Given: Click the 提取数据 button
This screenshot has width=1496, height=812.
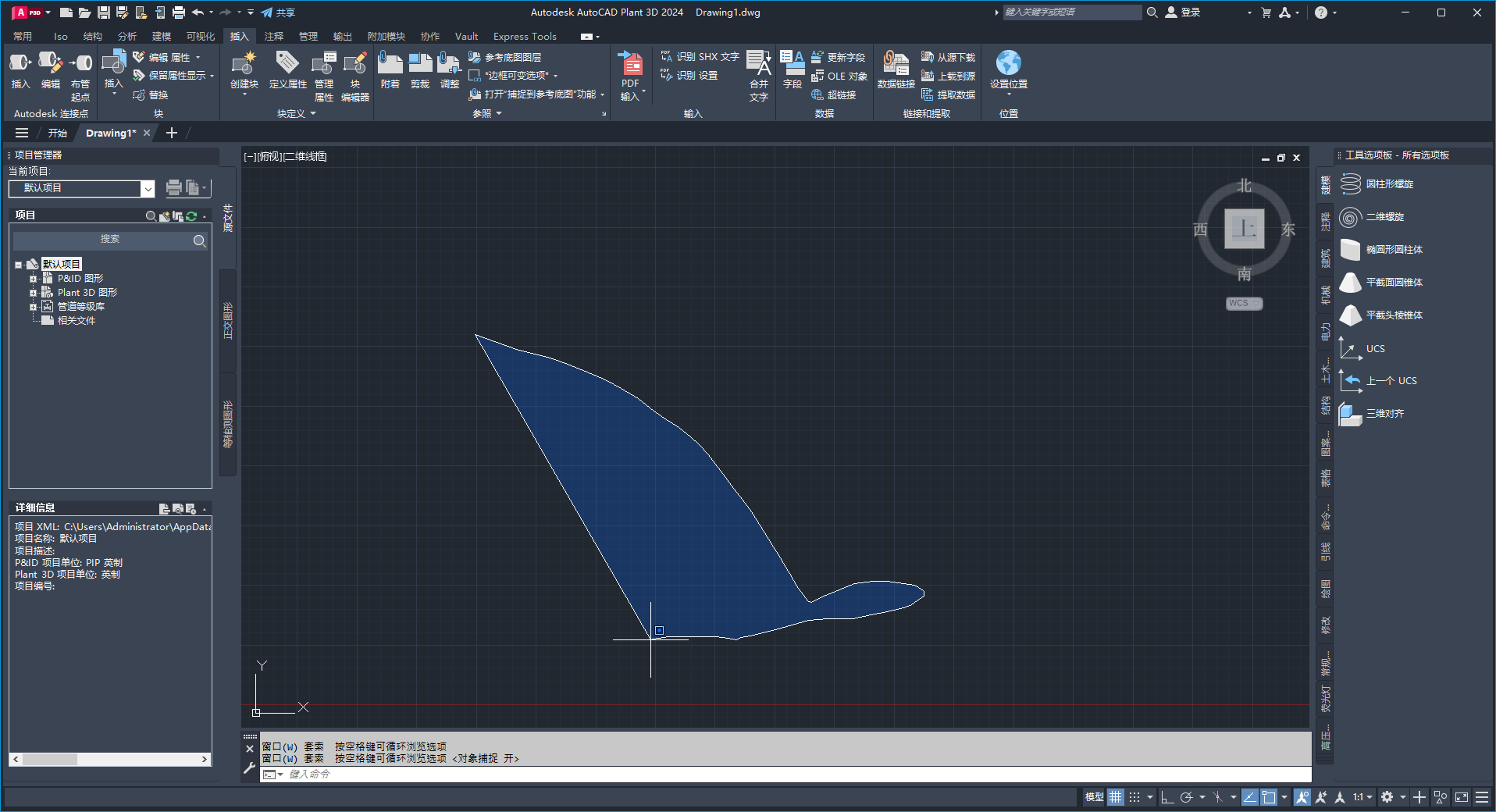Looking at the screenshot, I should pos(948,95).
